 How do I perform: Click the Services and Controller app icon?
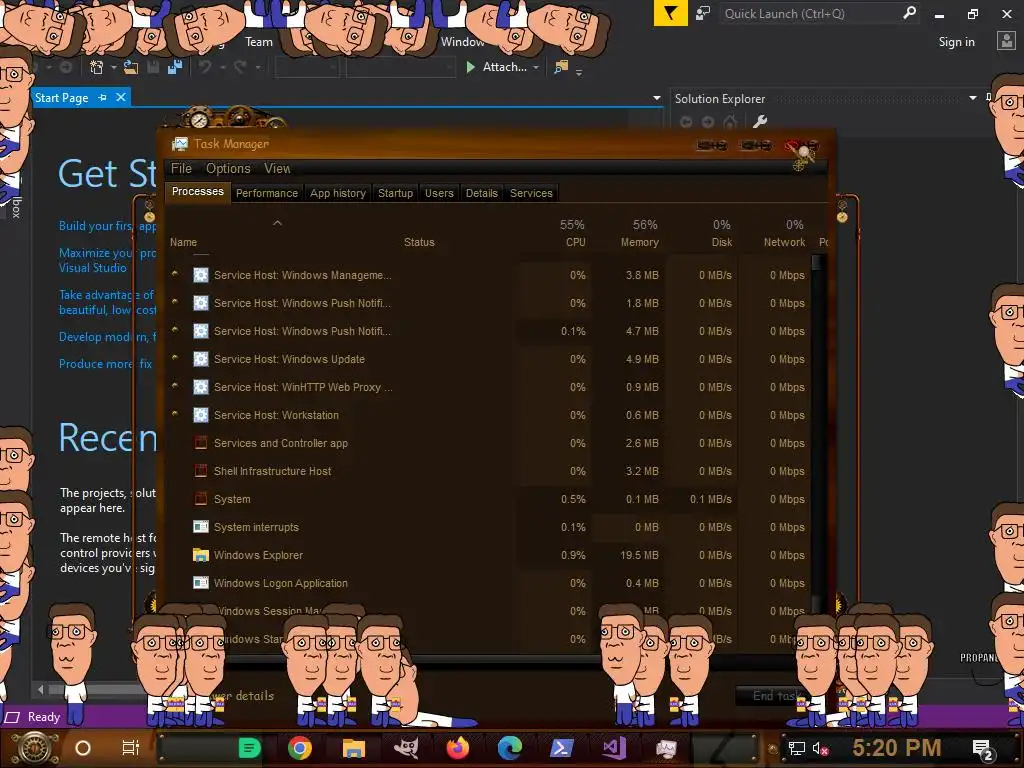200,443
